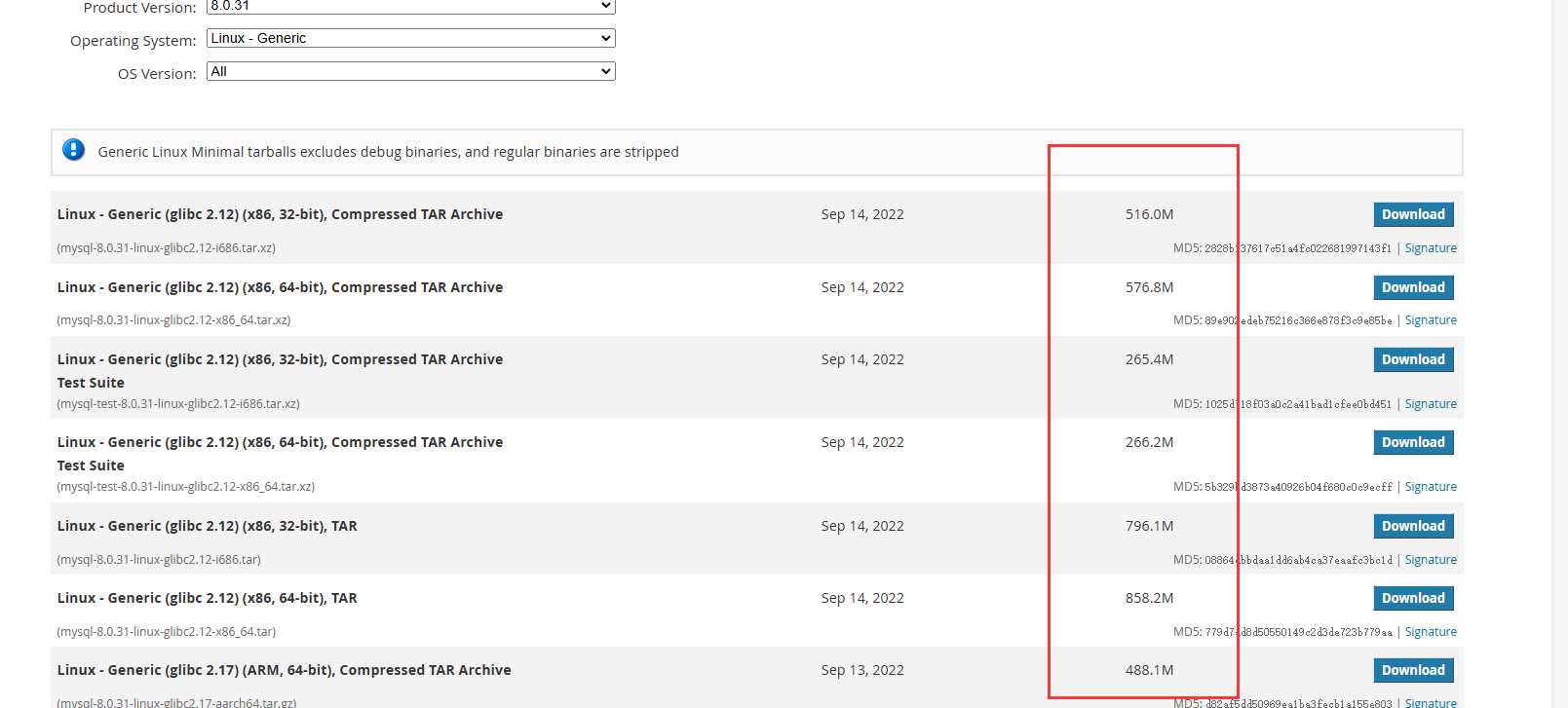Open Signature link for 64-bit Test Suite
Screen dimensions: 1568x708
1431,487
